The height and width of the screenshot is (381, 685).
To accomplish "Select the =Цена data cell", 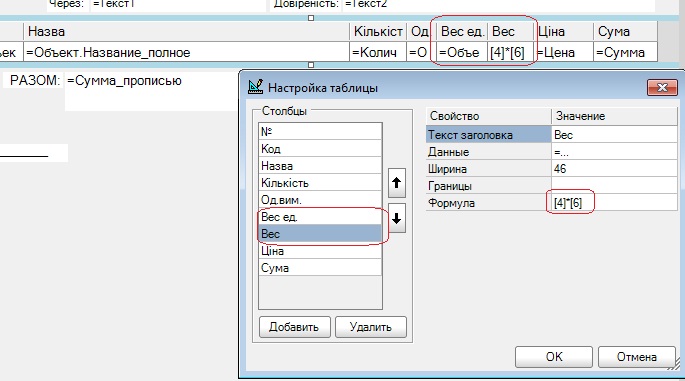I will point(564,52).
